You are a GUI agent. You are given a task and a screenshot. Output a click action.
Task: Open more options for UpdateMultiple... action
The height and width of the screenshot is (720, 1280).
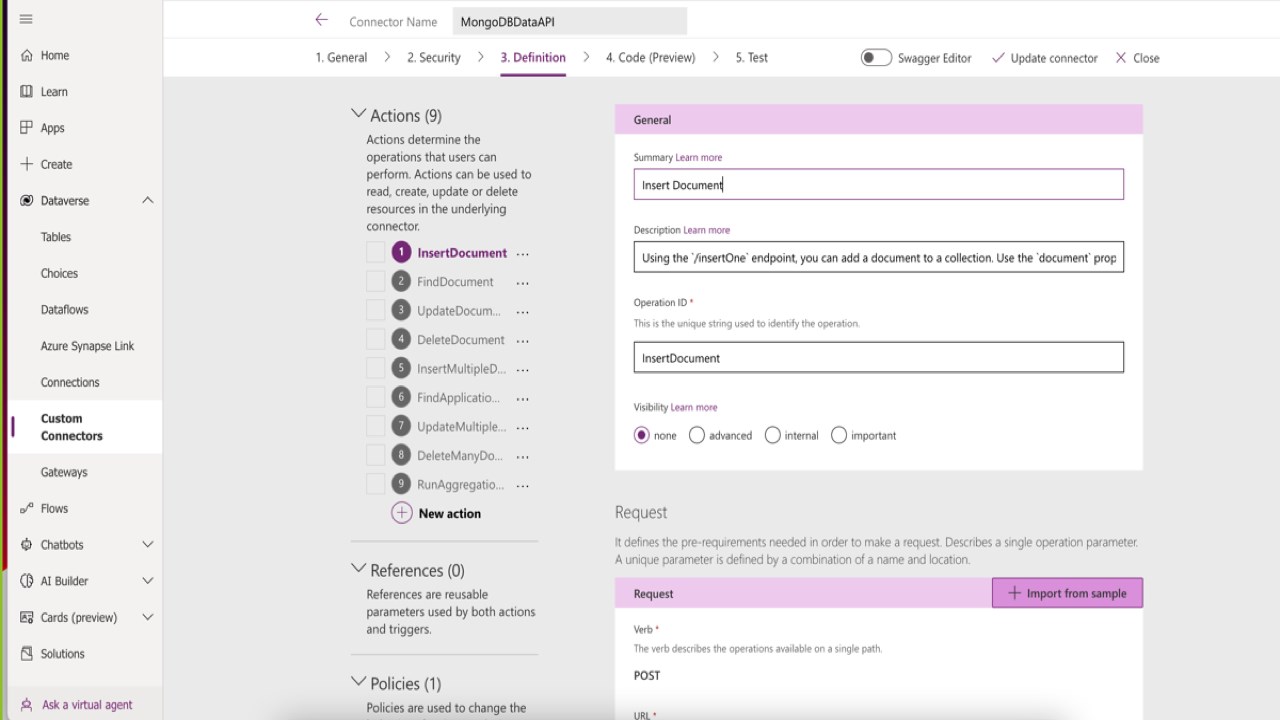[522, 428]
